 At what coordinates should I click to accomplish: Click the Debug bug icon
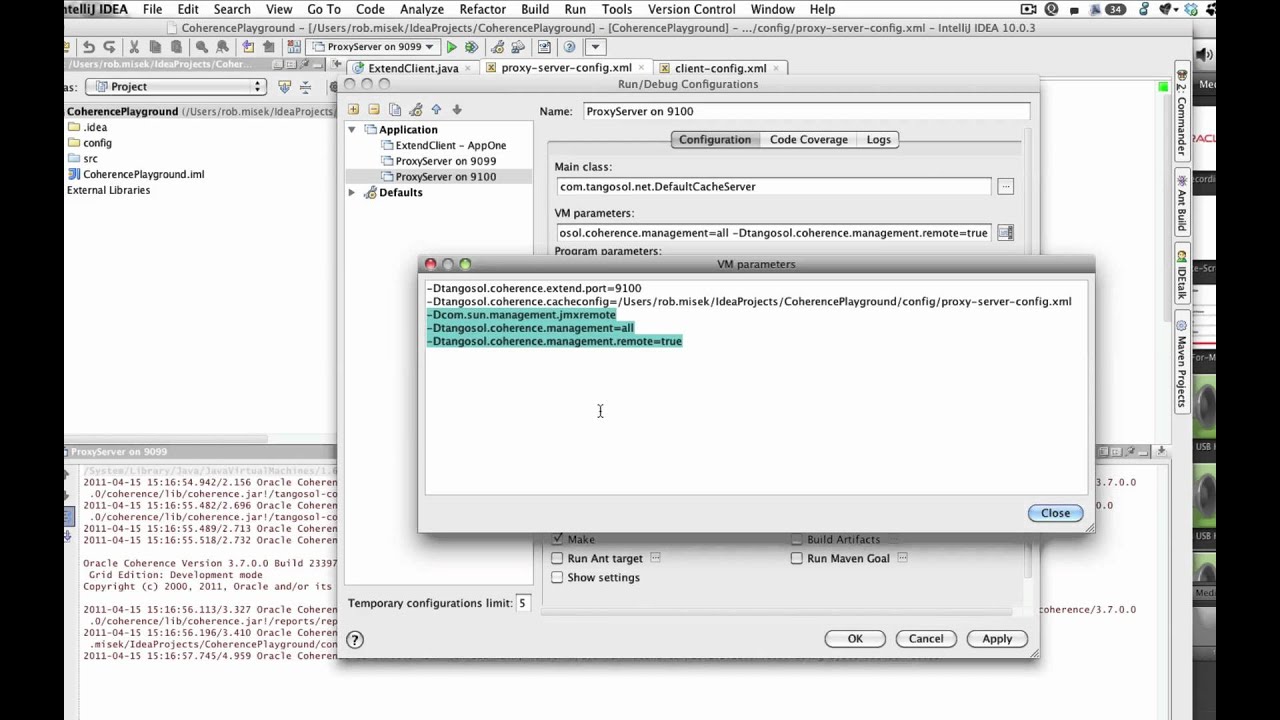click(472, 47)
